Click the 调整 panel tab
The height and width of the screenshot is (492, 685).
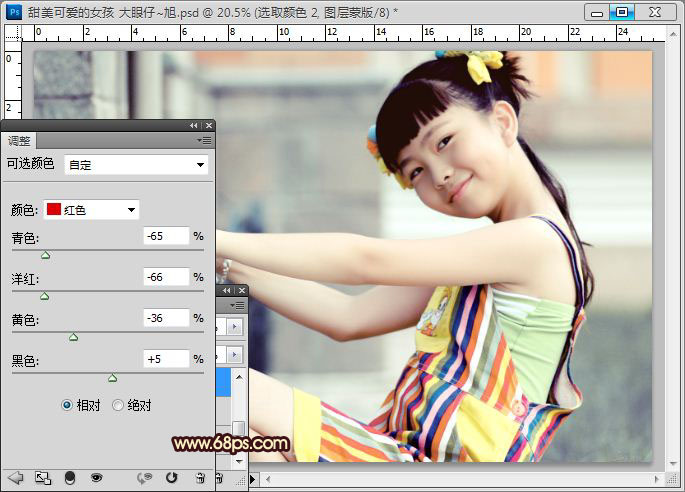coord(19,141)
